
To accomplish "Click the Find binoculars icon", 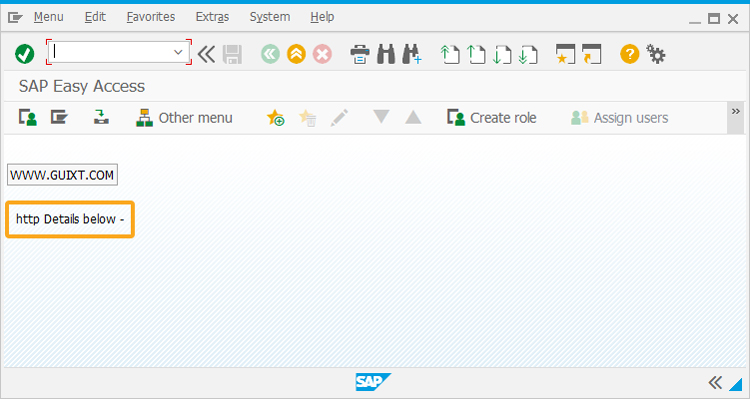I will point(386,54).
